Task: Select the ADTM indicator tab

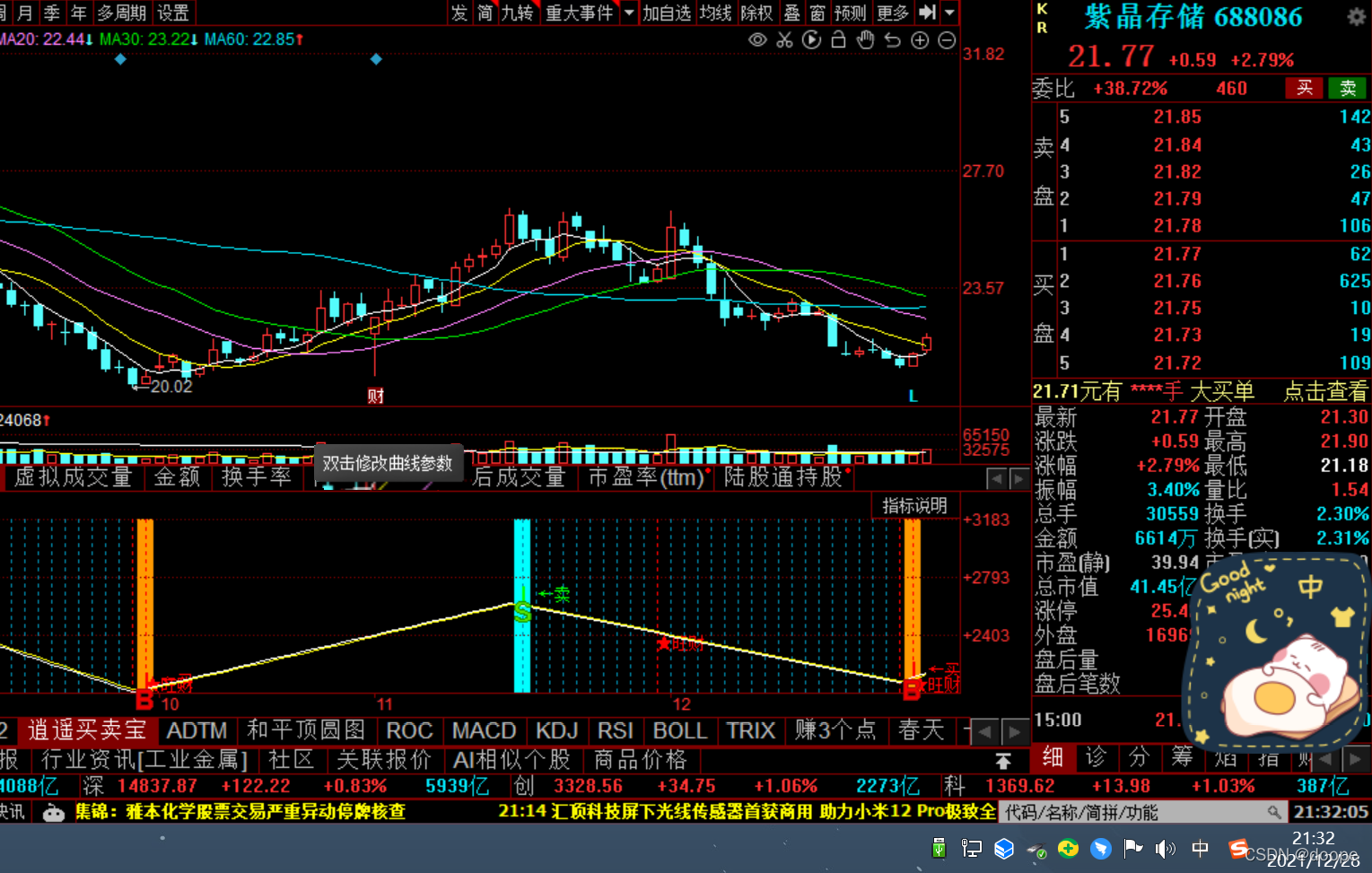Action: coord(197,730)
